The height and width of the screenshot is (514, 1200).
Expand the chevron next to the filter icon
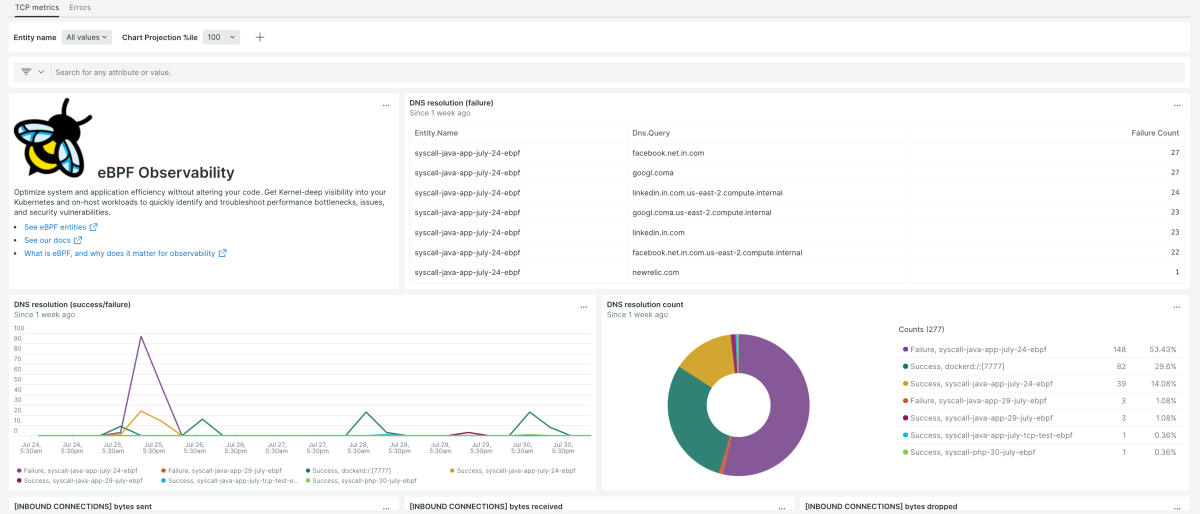click(41, 72)
